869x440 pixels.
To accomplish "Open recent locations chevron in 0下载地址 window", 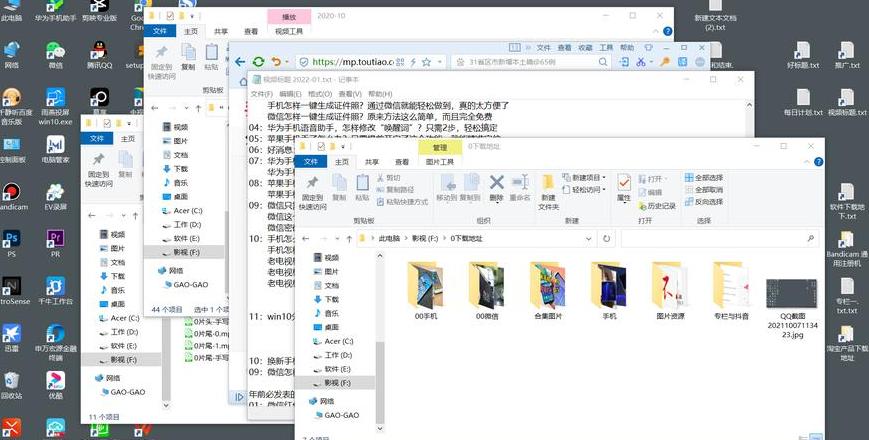I will click(338, 239).
